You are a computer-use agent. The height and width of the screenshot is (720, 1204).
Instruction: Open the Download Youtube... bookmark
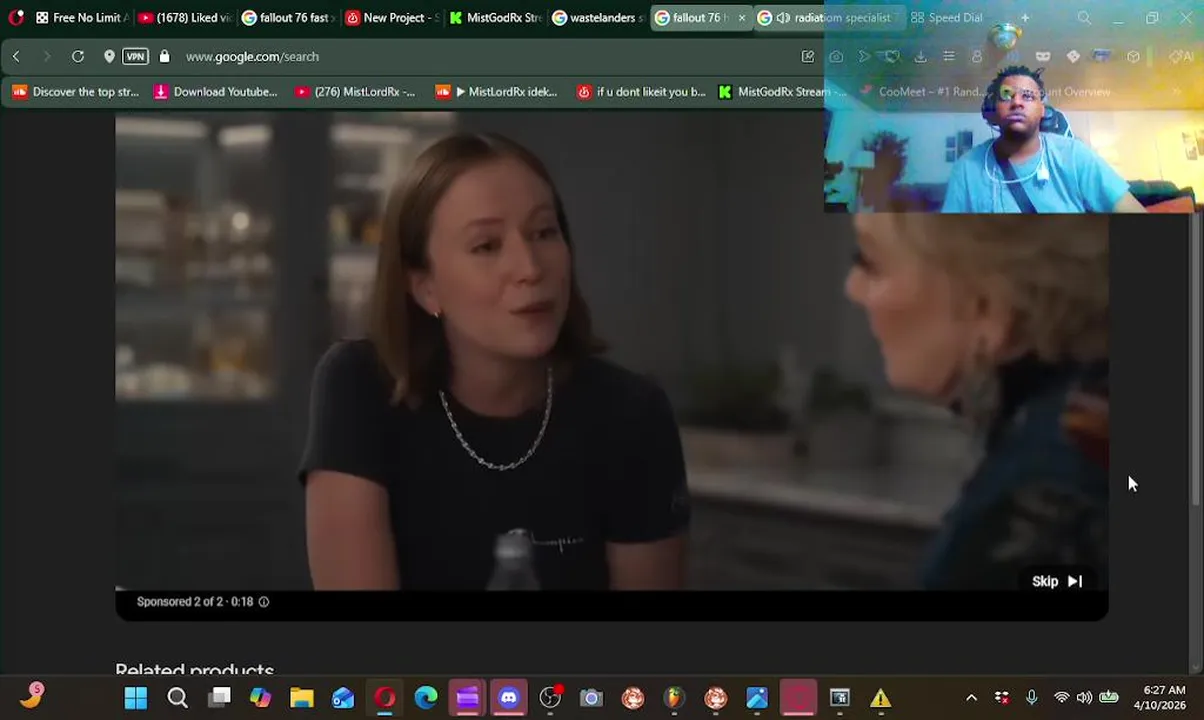pyautogui.click(x=215, y=92)
